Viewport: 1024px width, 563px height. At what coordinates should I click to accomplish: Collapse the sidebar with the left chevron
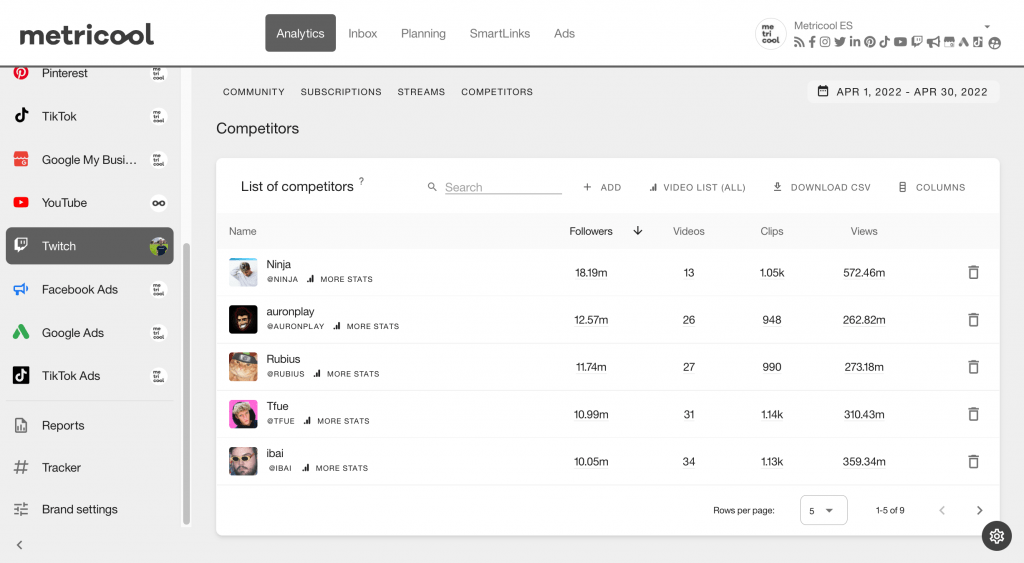[20, 545]
